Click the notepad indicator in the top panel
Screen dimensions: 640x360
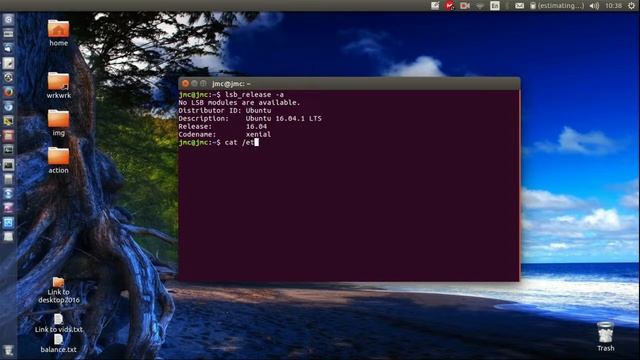tap(435, 6)
